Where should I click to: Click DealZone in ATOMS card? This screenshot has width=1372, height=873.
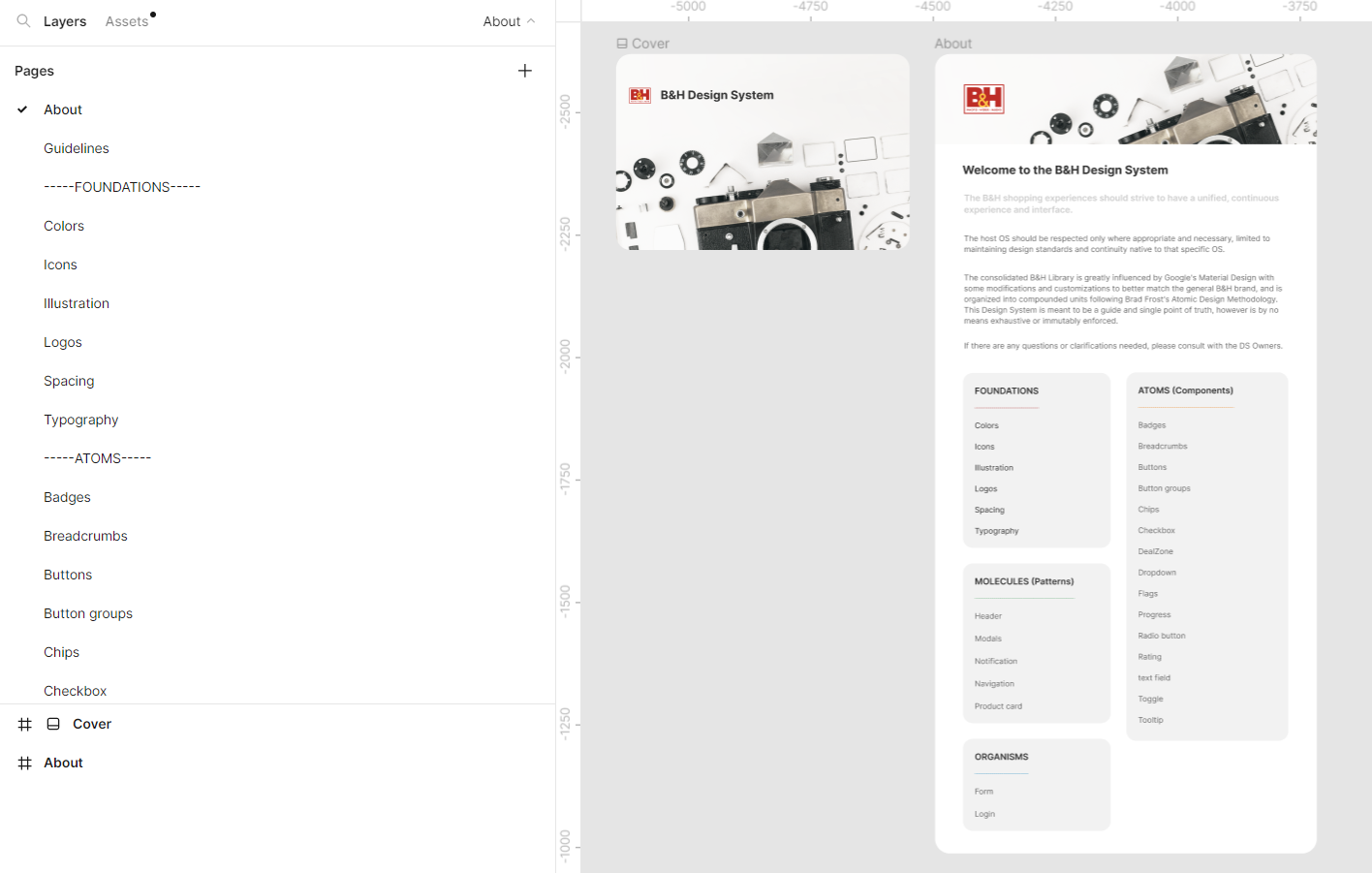tap(1155, 551)
